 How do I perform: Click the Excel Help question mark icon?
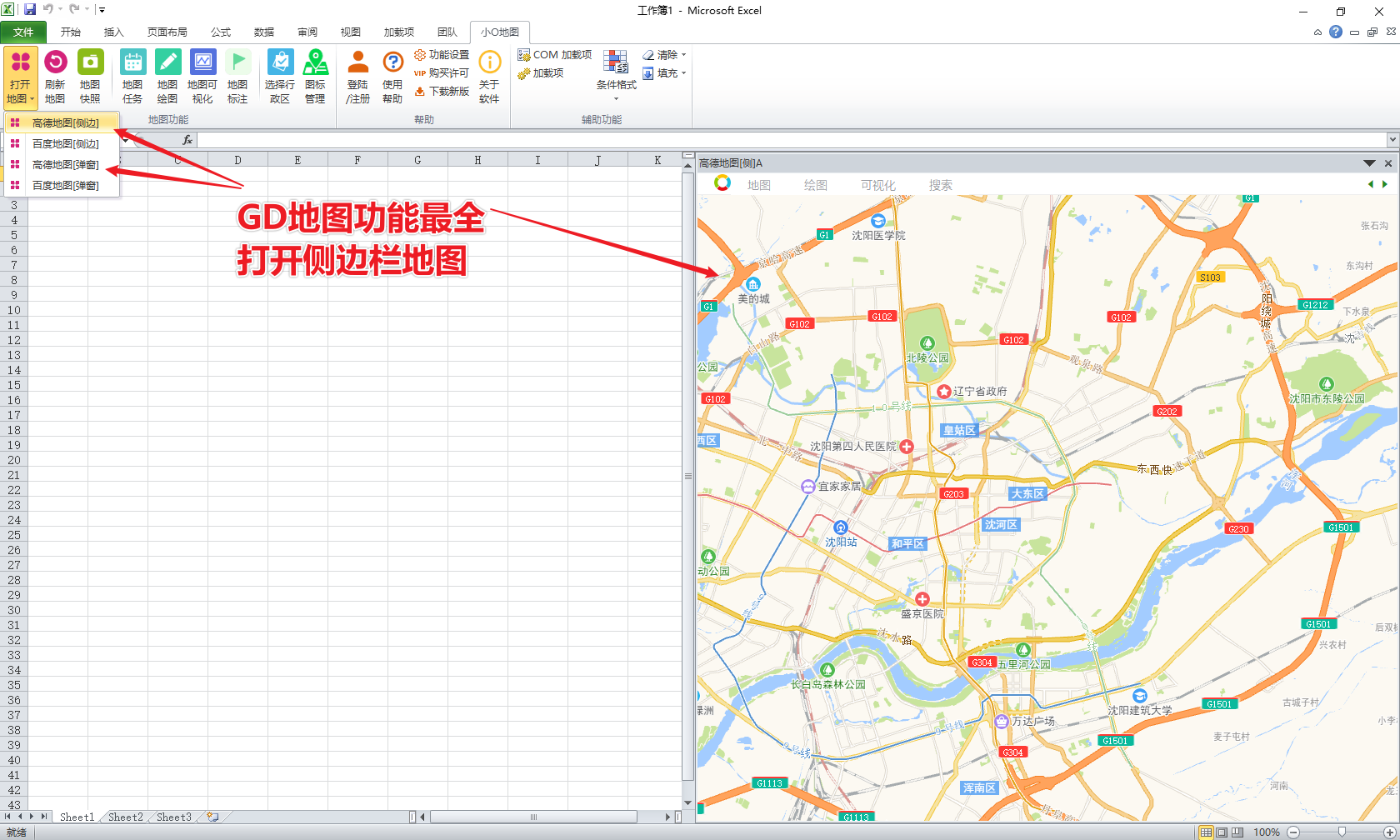coord(1336,32)
